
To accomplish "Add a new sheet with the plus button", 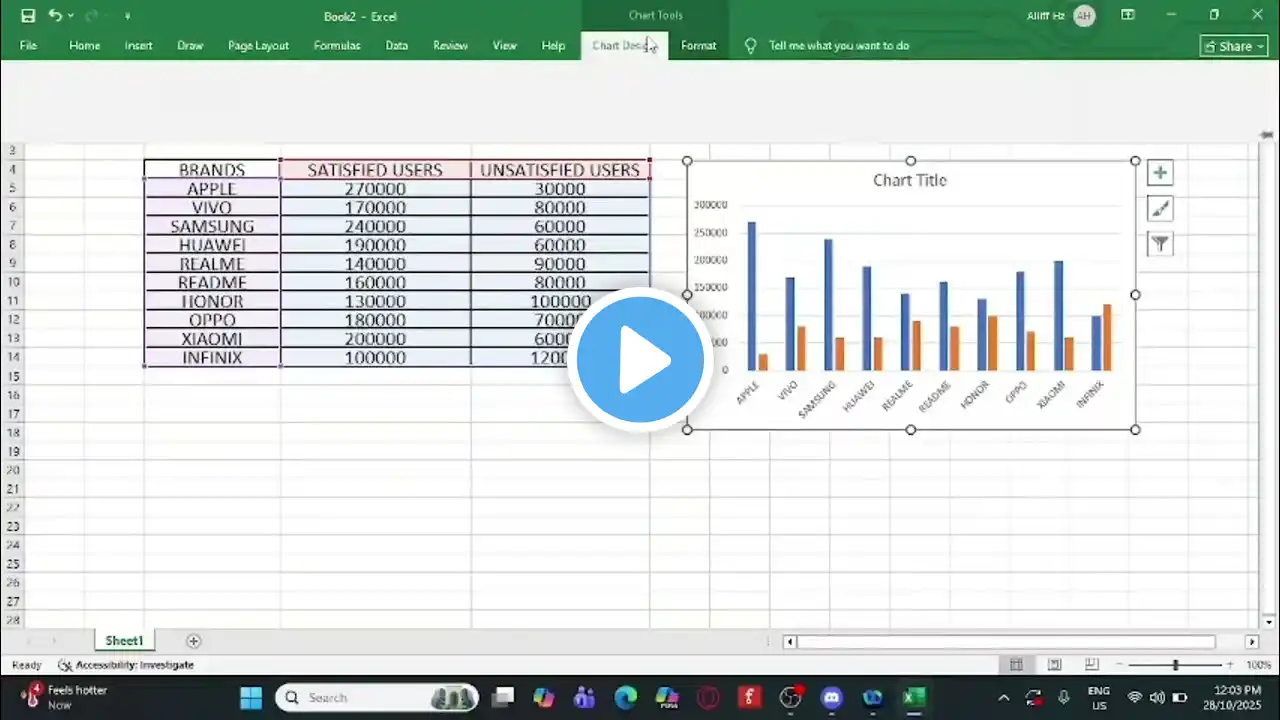I will click(x=194, y=641).
